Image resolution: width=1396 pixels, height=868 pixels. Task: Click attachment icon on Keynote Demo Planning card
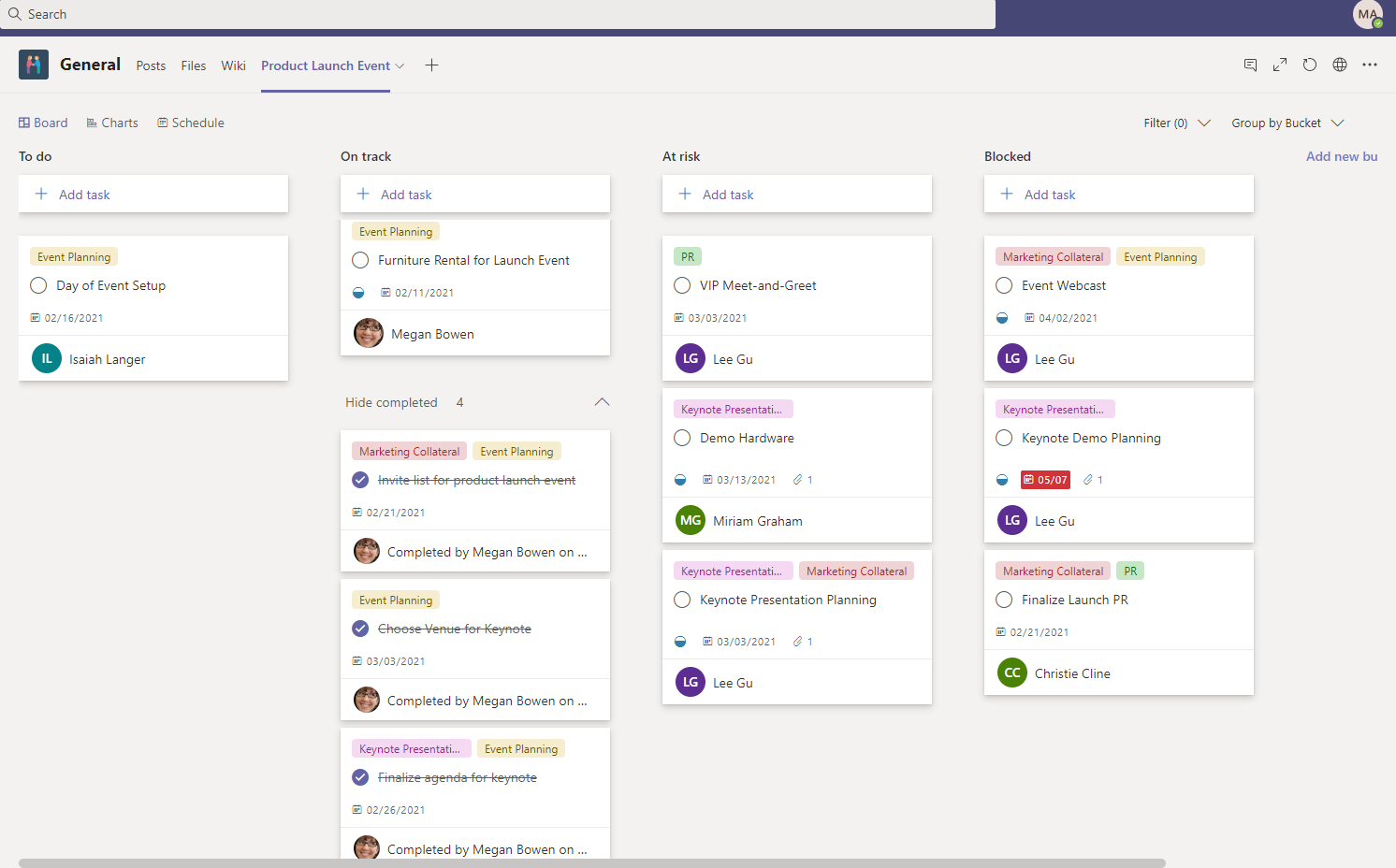[x=1088, y=480]
